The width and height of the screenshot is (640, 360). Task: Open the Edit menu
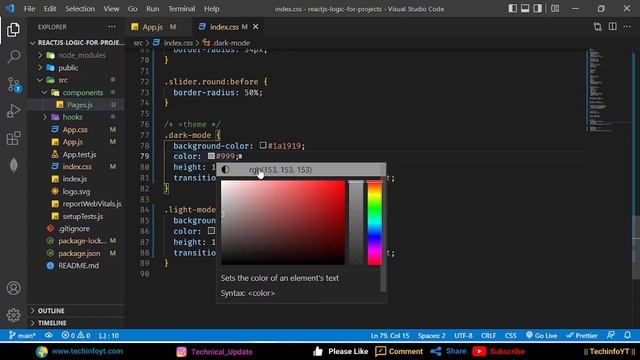tap(50, 9)
